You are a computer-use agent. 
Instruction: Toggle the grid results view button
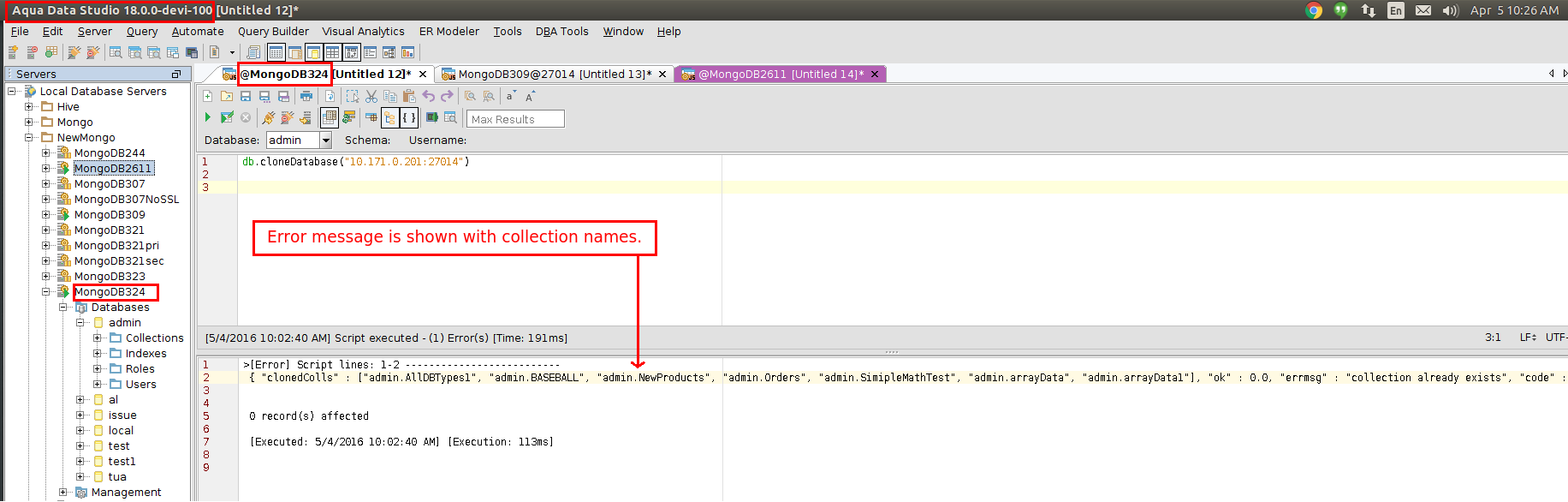tap(330, 117)
